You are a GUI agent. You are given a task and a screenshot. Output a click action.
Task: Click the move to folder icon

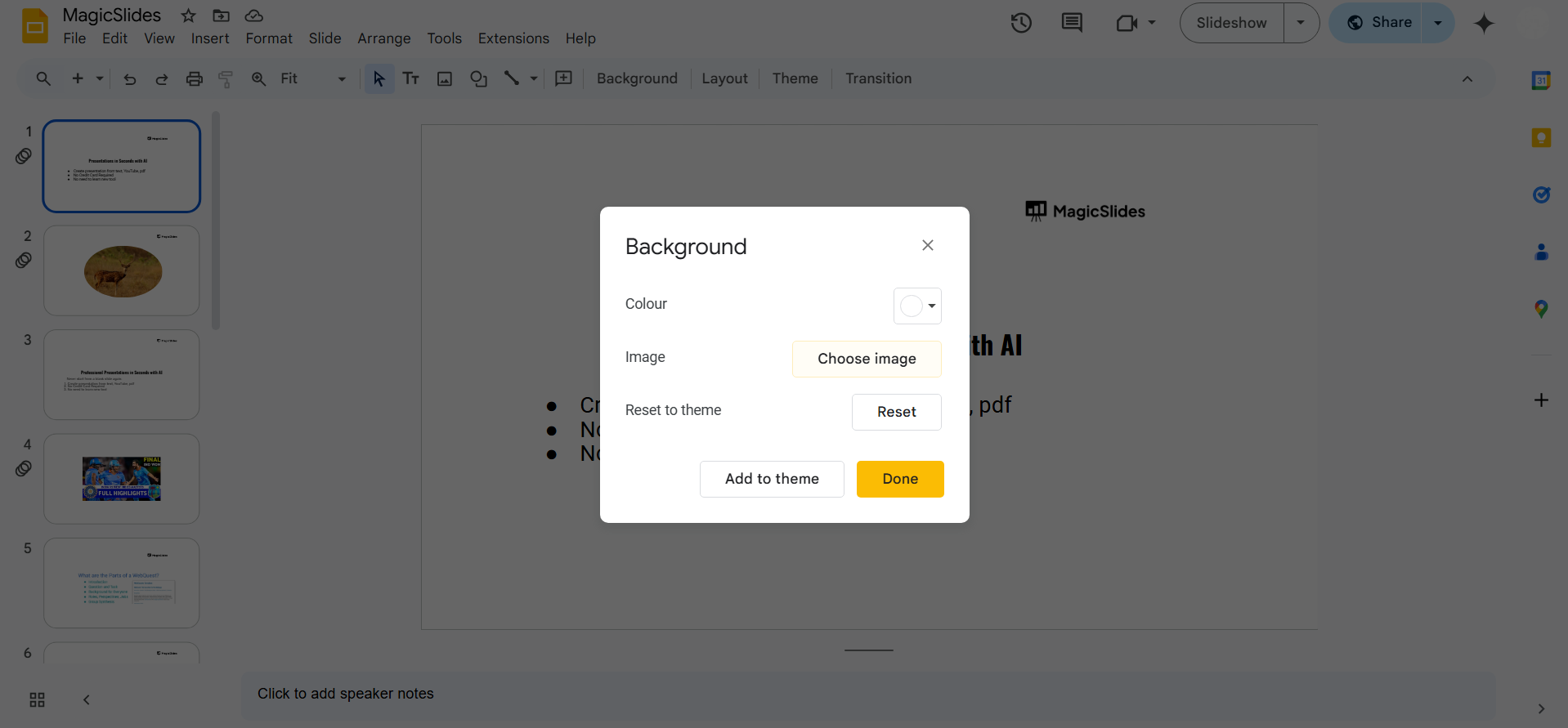(221, 16)
